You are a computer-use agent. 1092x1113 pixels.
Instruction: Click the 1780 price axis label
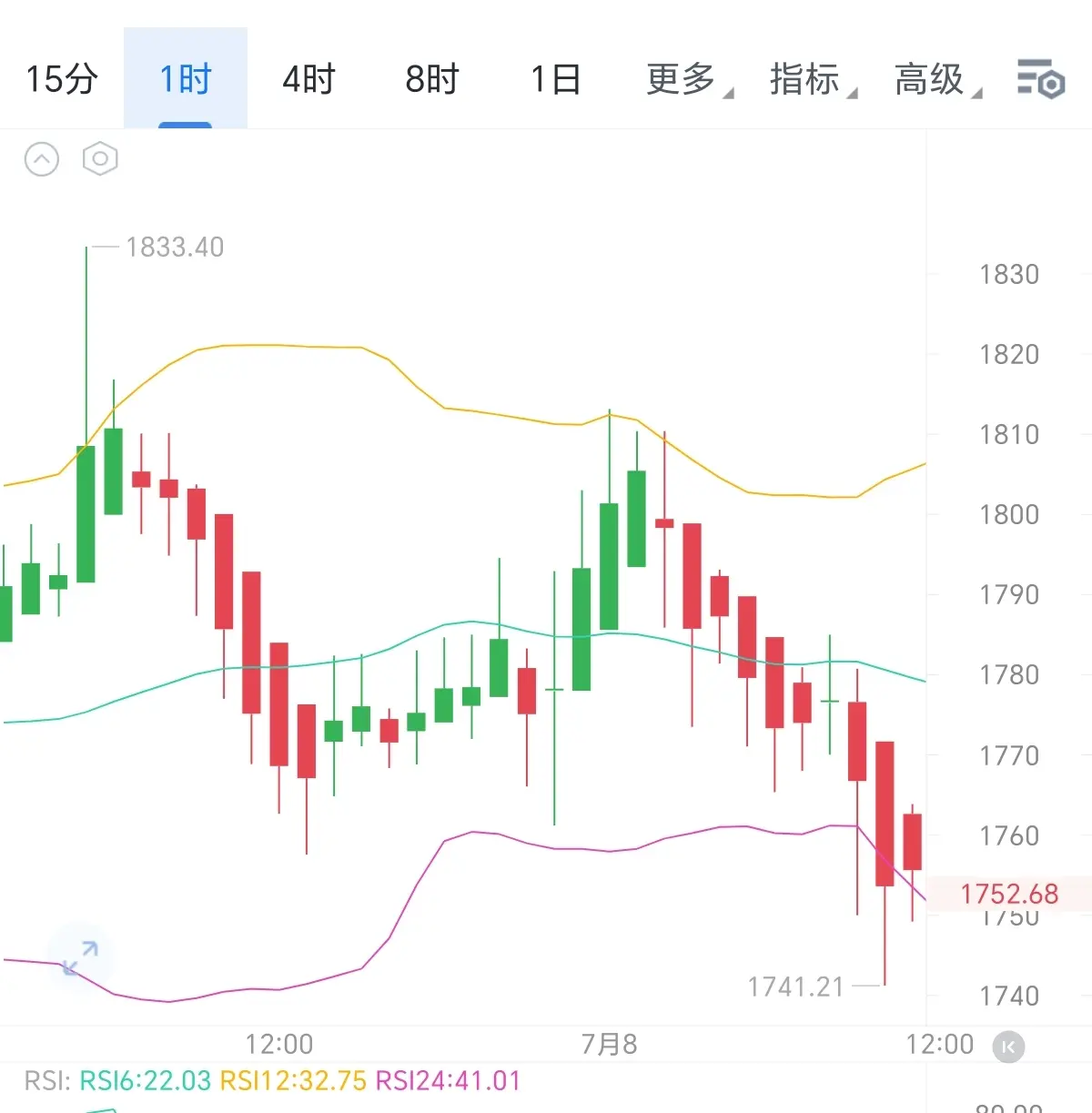click(1009, 674)
